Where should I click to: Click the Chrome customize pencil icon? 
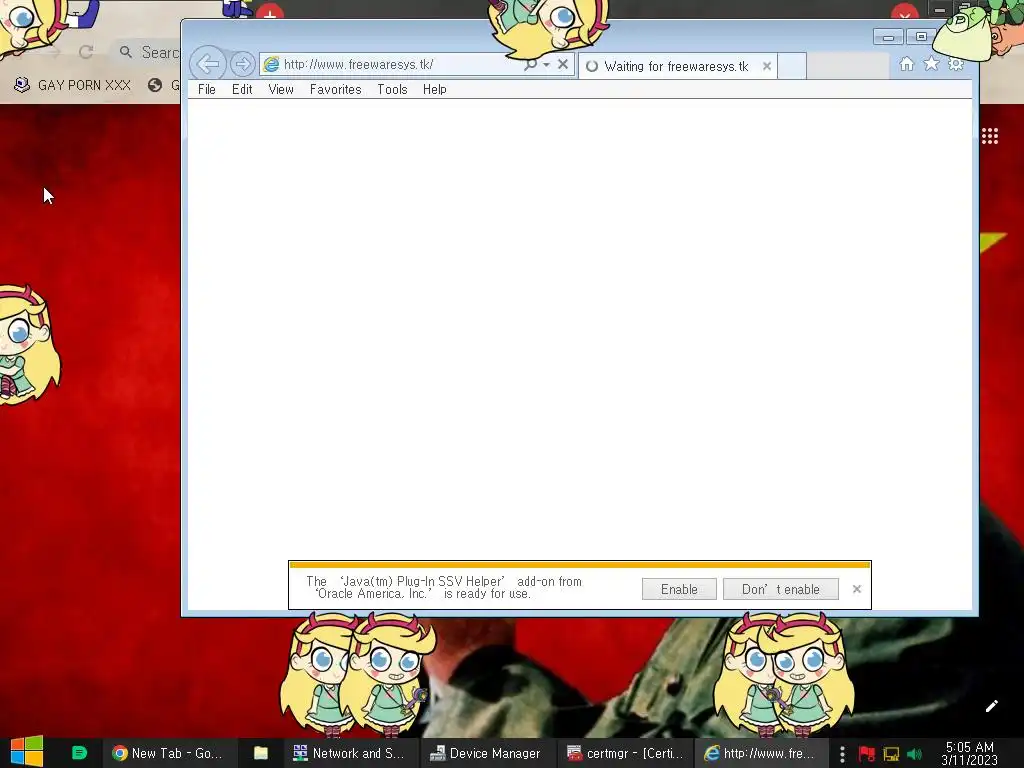pyautogui.click(x=991, y=706)
